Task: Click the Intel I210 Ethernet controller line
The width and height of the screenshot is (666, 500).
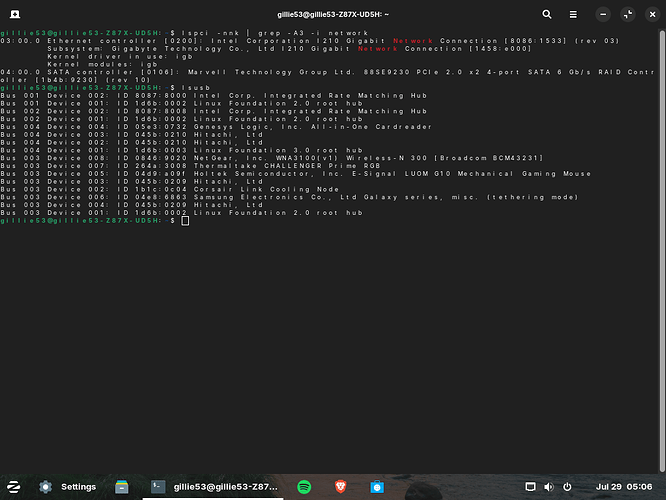Action: click(310, 41)
